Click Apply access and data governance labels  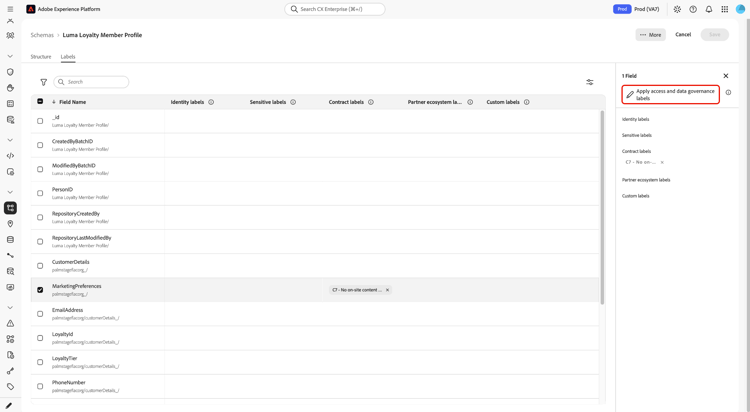(x=671, y=94)
